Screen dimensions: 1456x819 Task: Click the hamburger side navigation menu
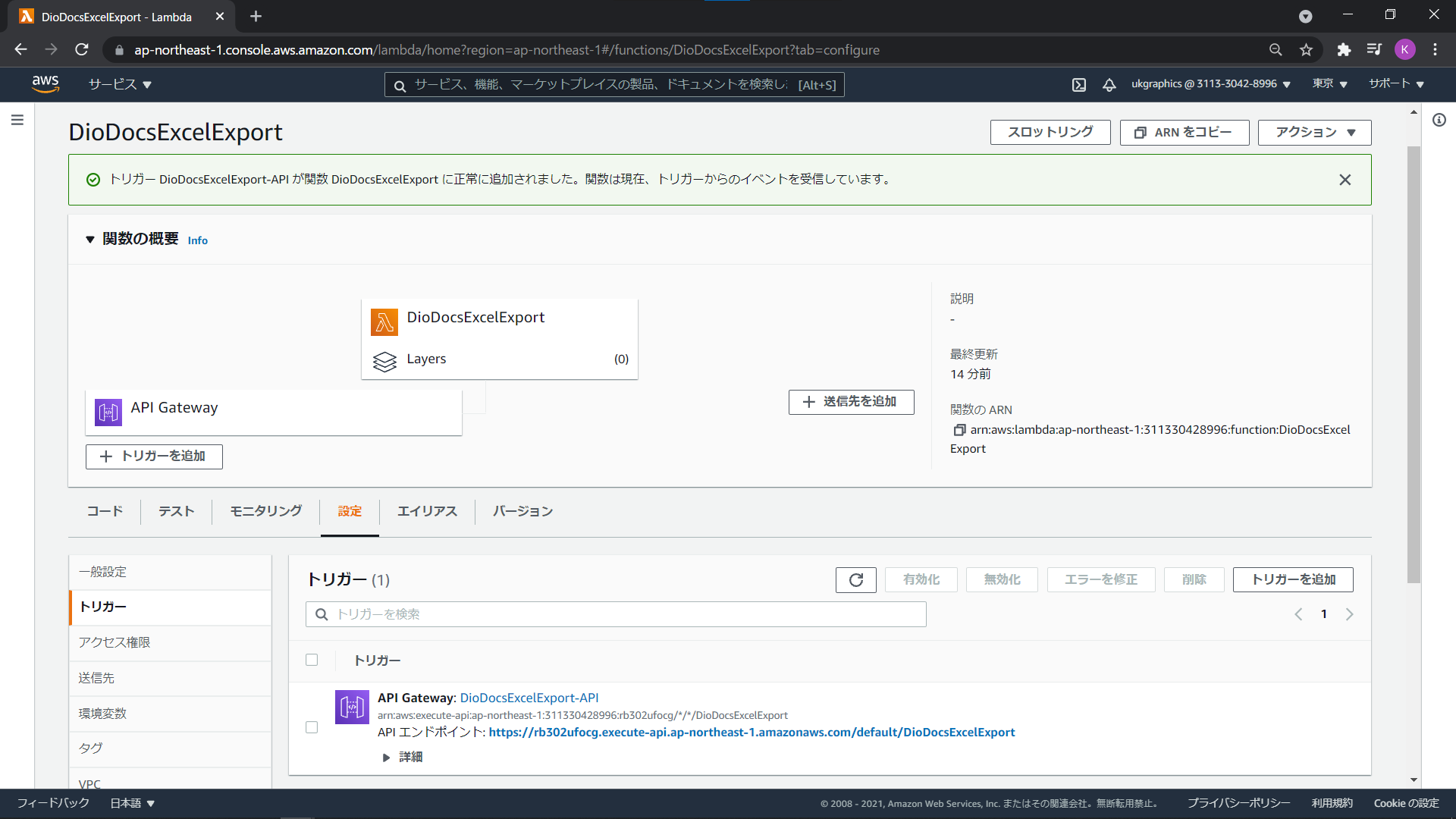pyautogui.click(x=17, y=120)
